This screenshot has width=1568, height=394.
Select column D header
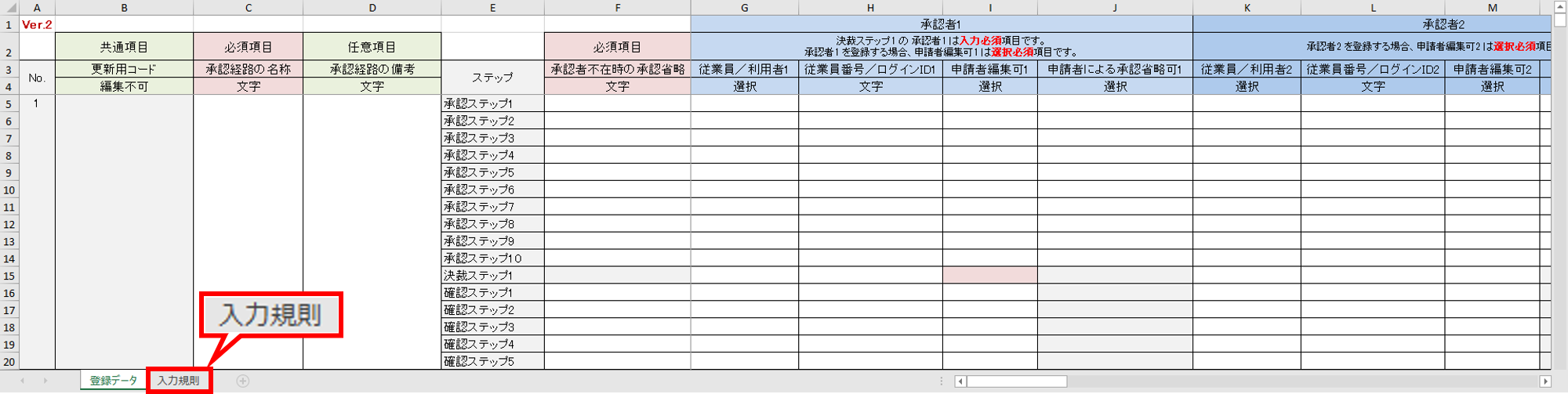[372, 8]
